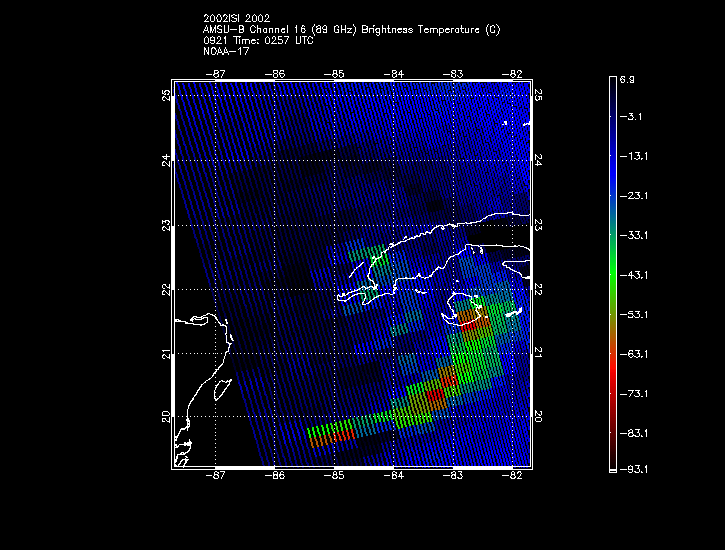Click the -83 longitude label on top axis
Image resolution: width=725 pixels, height=550 pixels.
(x=453, y=74)
